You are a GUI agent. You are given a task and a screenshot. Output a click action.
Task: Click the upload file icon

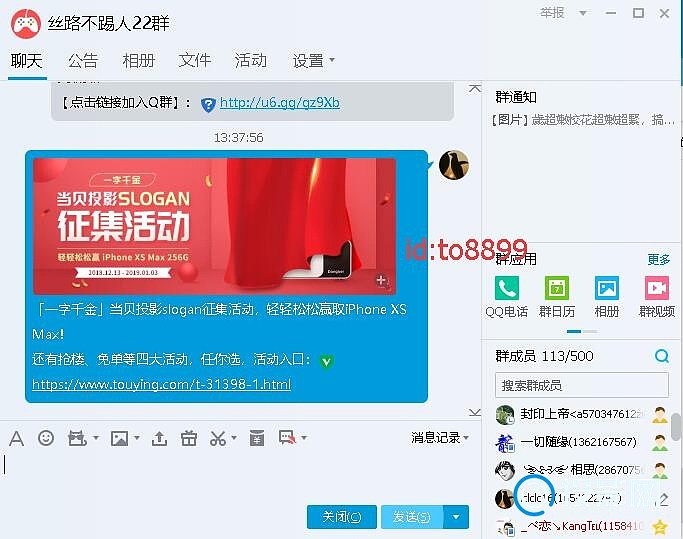[x=159, y=438]
